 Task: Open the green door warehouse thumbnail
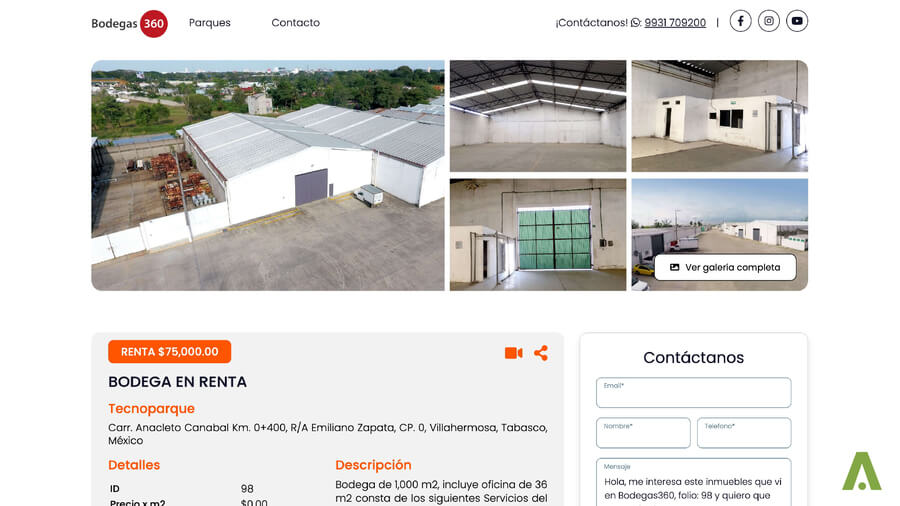point(538,235)
